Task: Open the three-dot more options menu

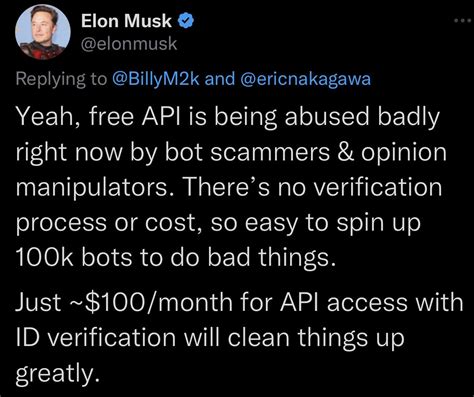Action: click(x=463, y=21)
